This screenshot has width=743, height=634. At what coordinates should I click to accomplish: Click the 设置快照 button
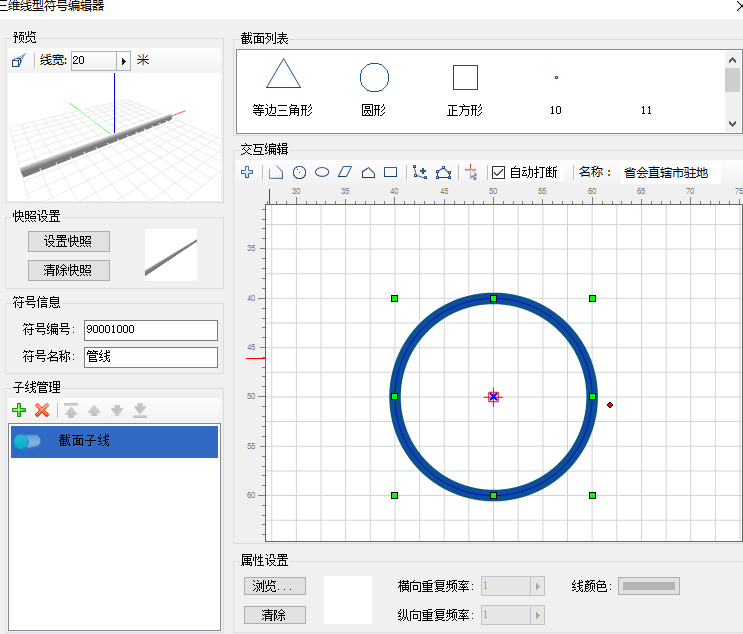(69, 242)
